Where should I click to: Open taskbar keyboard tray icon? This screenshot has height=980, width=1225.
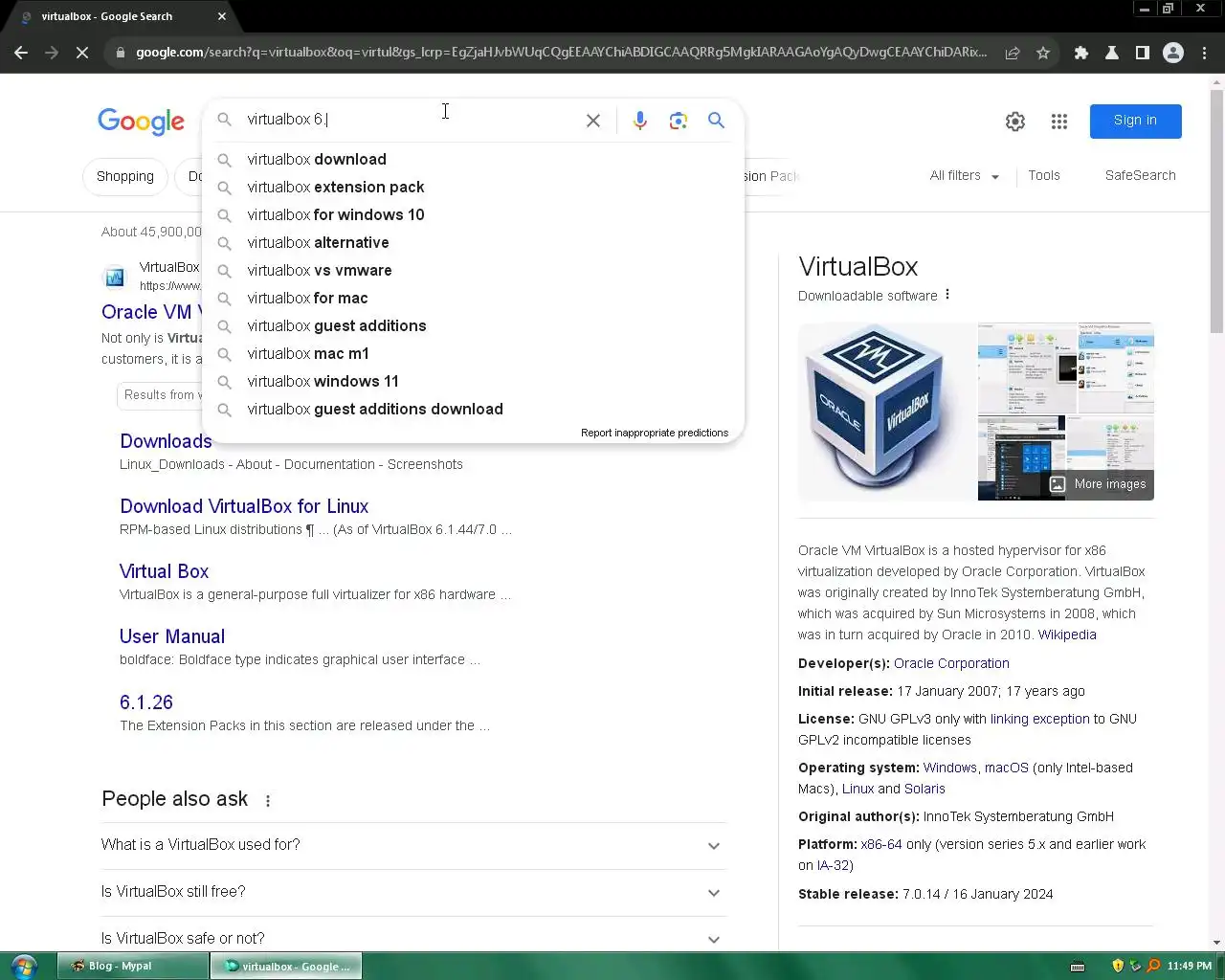(1078, 967)
